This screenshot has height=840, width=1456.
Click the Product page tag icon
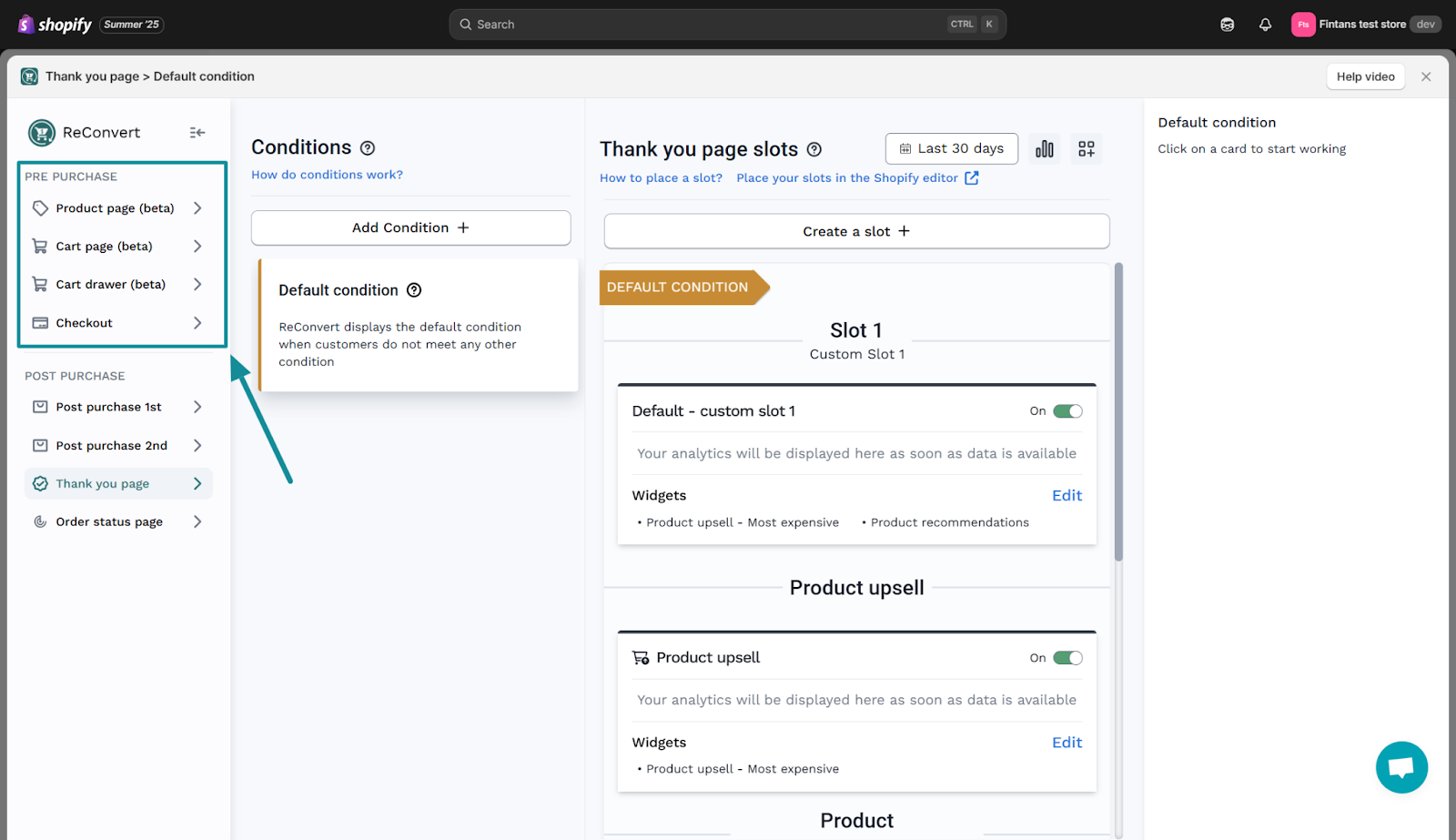(x=40, y=208)
